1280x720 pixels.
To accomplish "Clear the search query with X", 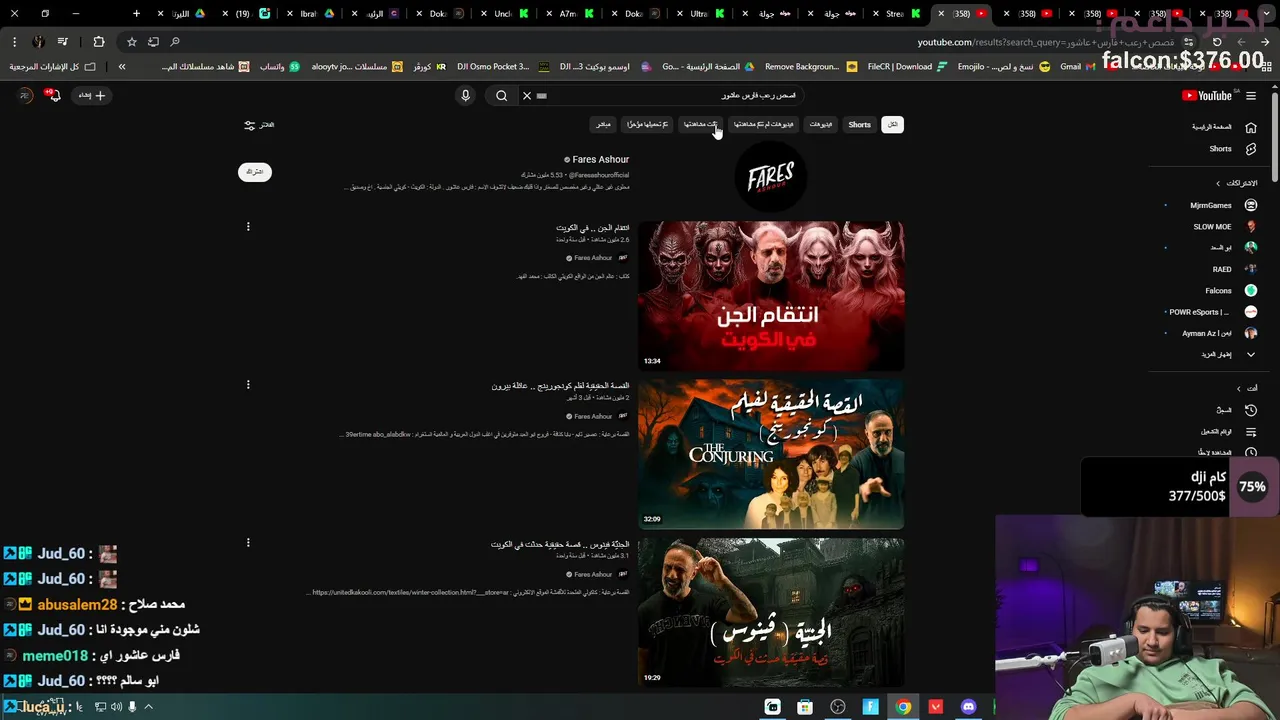I will pos(527,96).
